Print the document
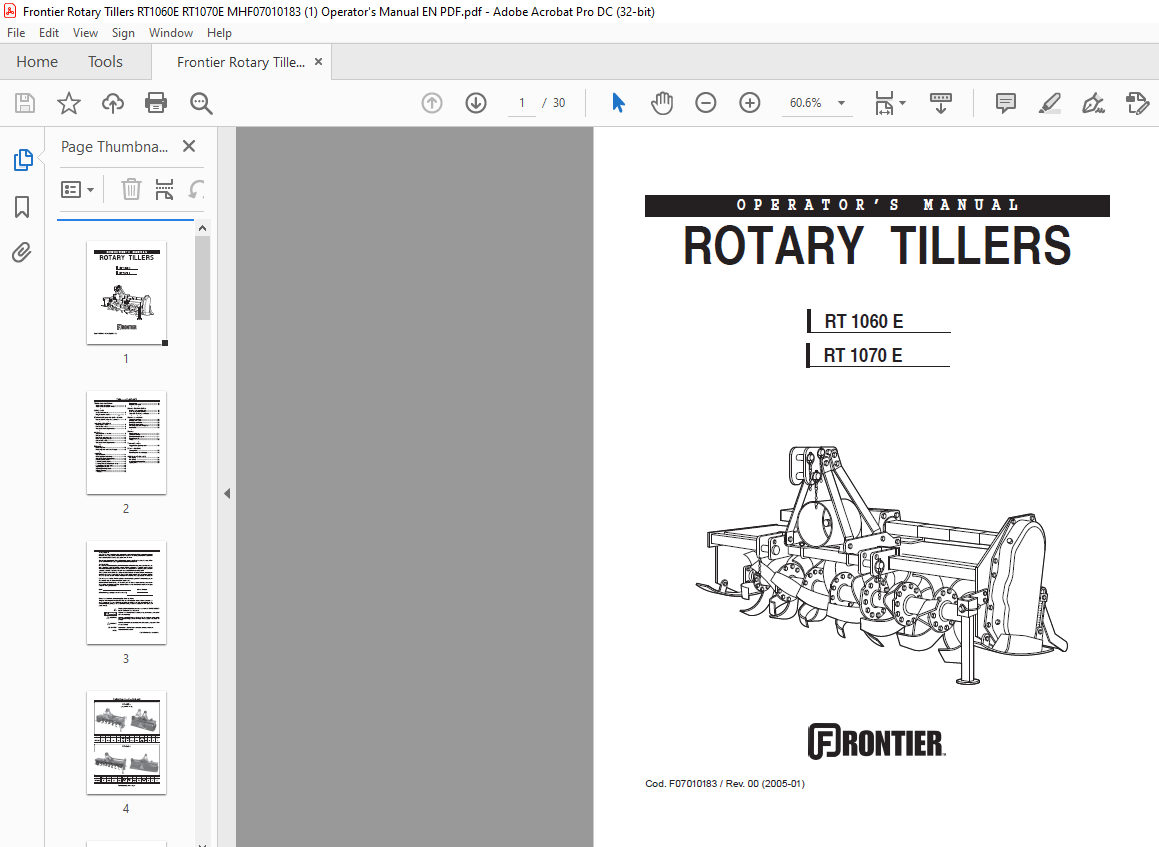The height and width of the screenshot is (847, 1159). pyautogui.click(x=156, y=103)
